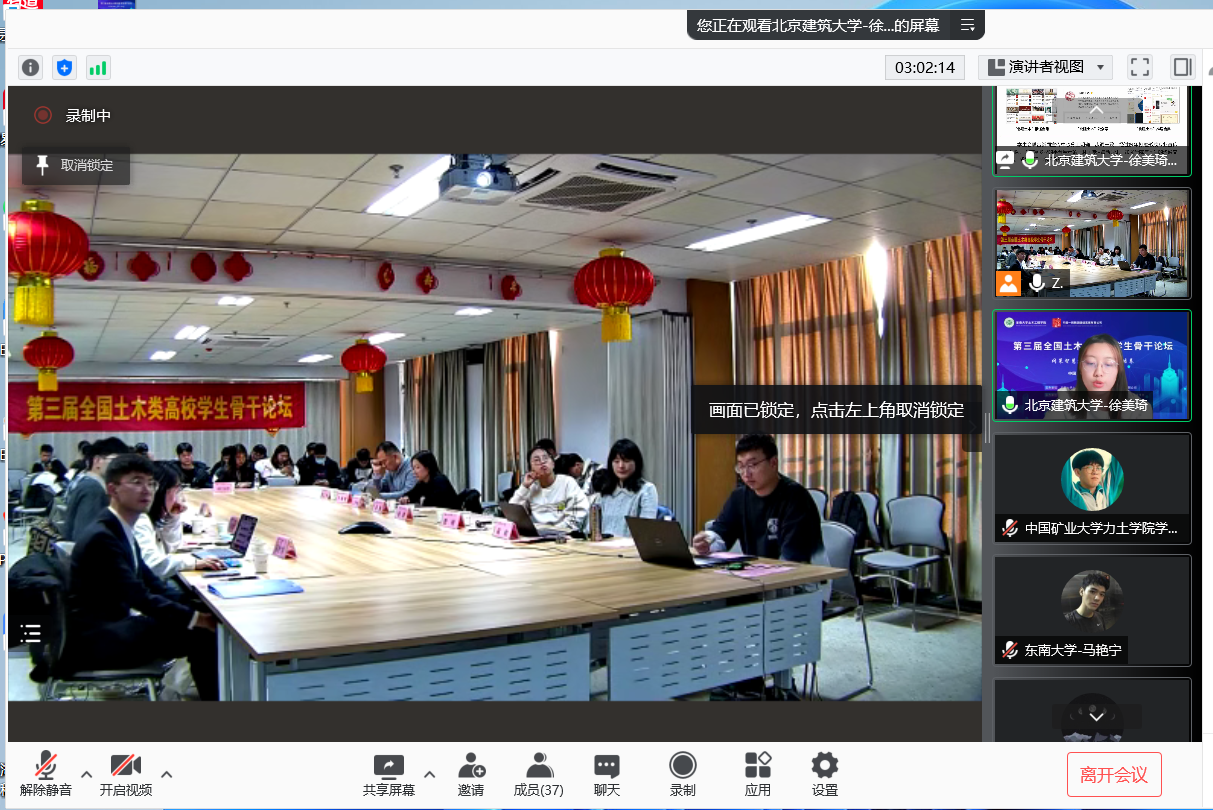Screen dimensions: 1213x810
Task: Click Leave Meeting (离开会议) button
Action: tap(1114, 774)
